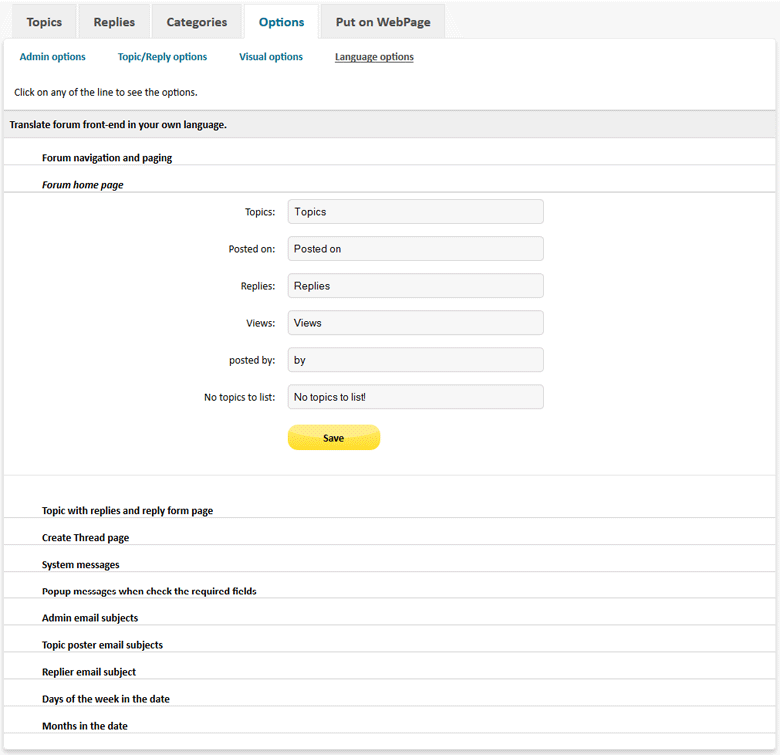Focus the posted by input field
This screenshot has width=780, height=755.
415,360
